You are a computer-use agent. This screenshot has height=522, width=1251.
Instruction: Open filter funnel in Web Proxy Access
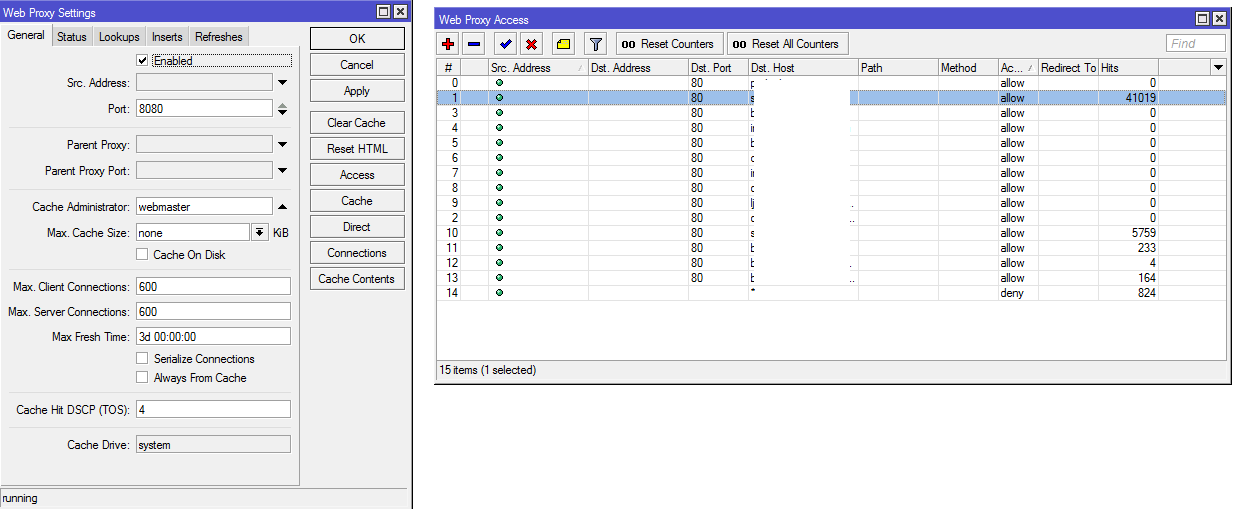(595, 44)
